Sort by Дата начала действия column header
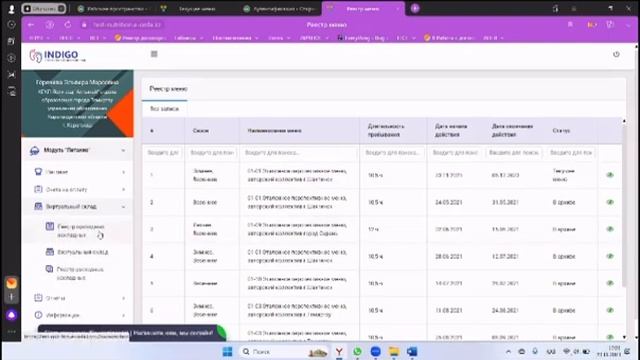This screenshot has width=640, height=360. tap(451, 130)
